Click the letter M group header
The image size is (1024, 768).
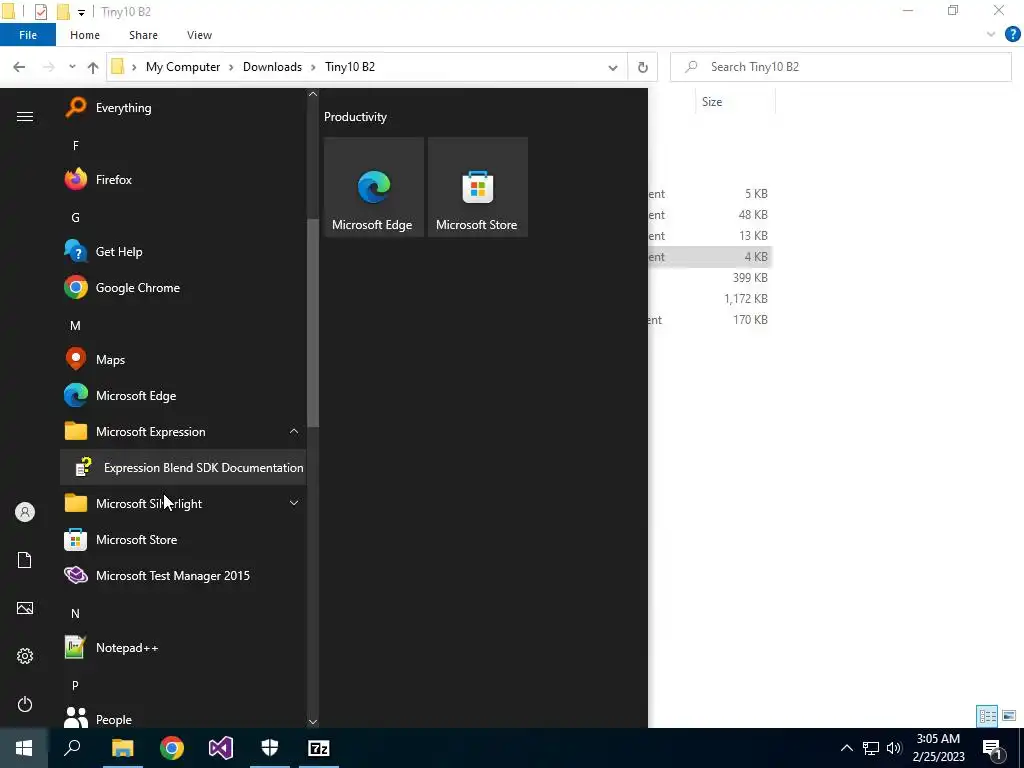[x=76, y=325]
